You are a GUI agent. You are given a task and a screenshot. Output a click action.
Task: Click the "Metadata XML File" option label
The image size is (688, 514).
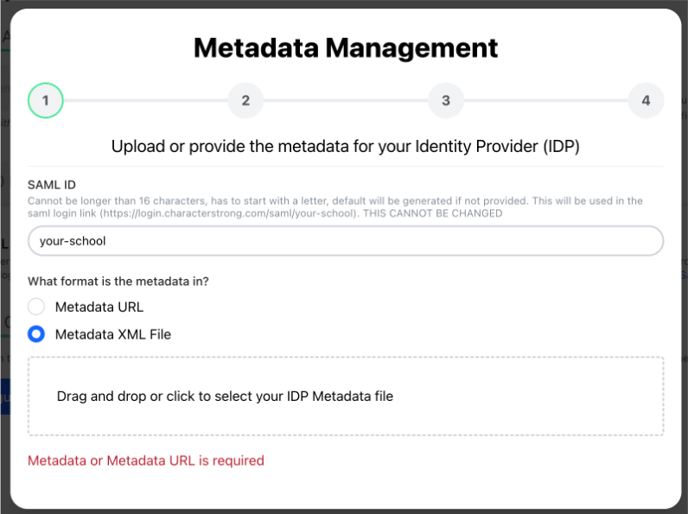tap(113, 334)
